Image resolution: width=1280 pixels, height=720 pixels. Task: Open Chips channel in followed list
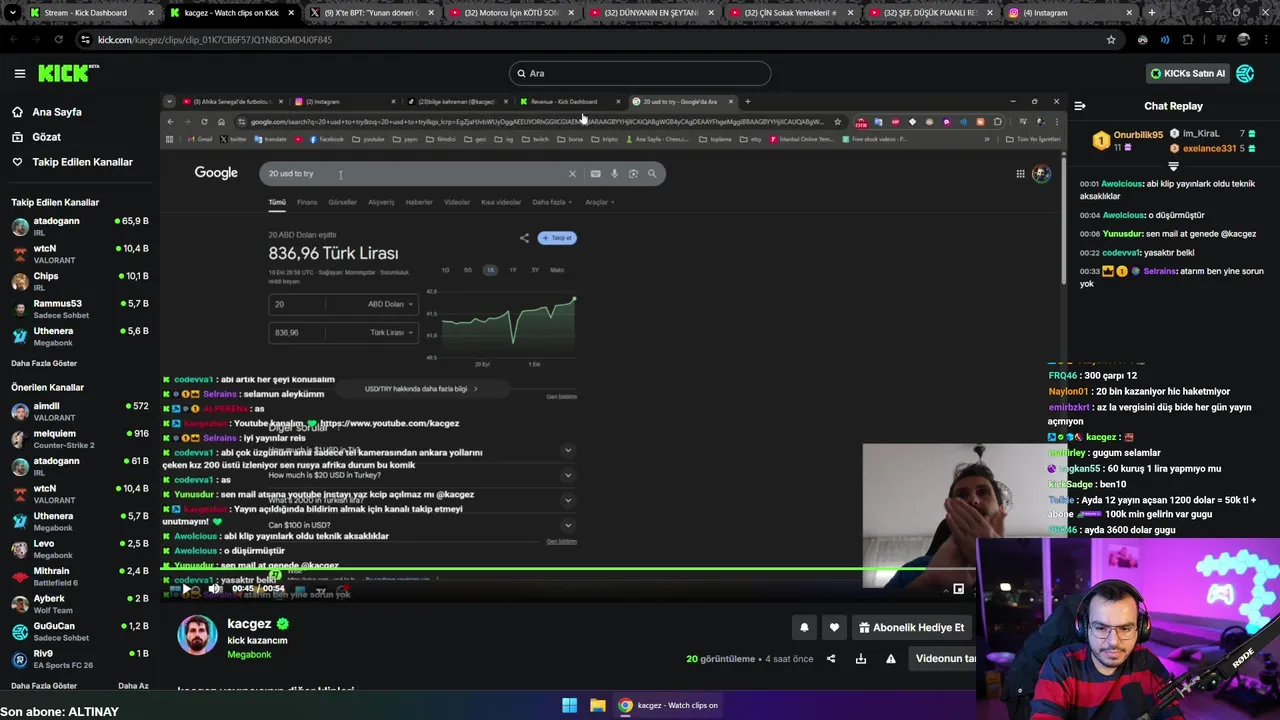pyautogui.click(x=80, y=282)
